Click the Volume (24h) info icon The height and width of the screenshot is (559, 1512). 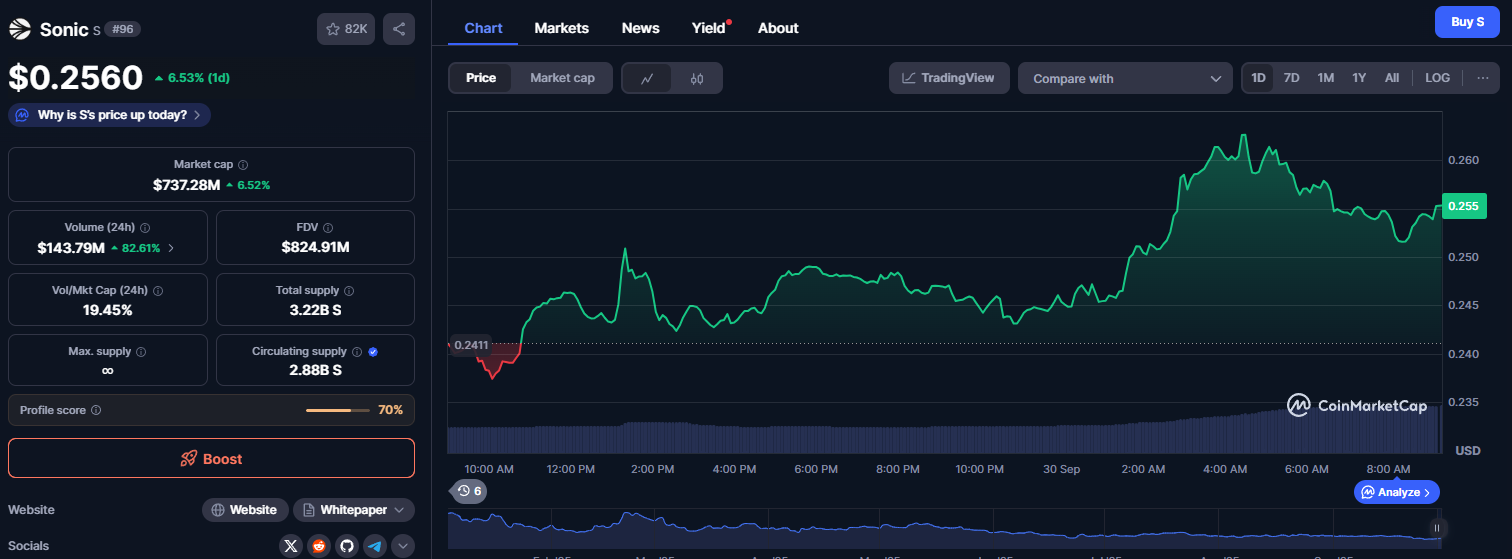pyautogui.click(x=145, y=228)
